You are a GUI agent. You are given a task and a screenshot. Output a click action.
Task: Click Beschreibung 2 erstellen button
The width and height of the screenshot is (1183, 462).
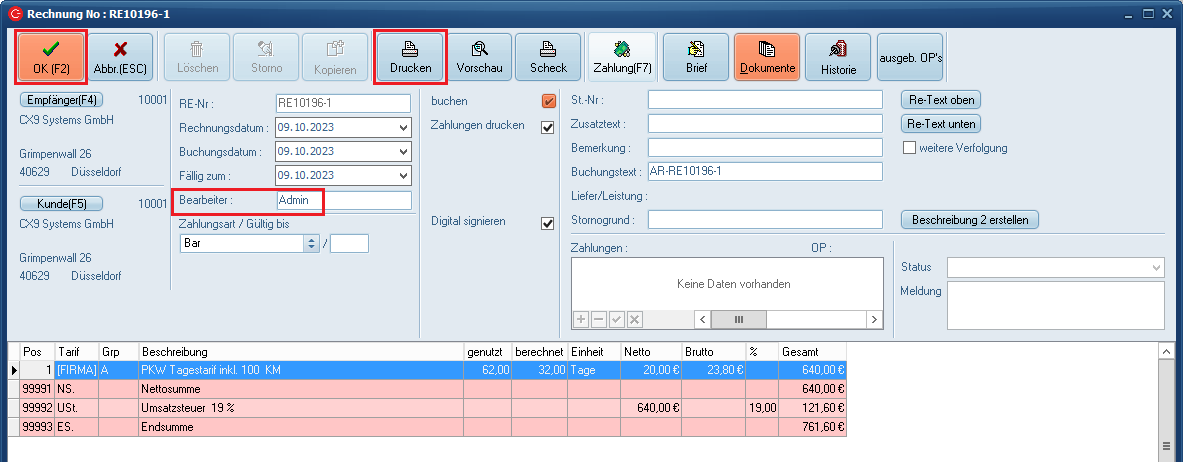tap(970, 219)
